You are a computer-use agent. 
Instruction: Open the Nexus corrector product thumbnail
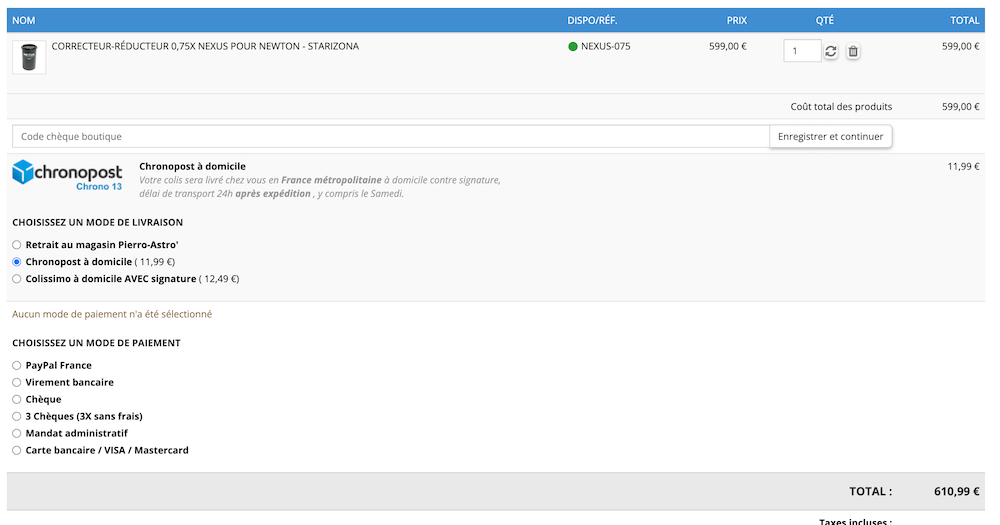pos(29,57)
